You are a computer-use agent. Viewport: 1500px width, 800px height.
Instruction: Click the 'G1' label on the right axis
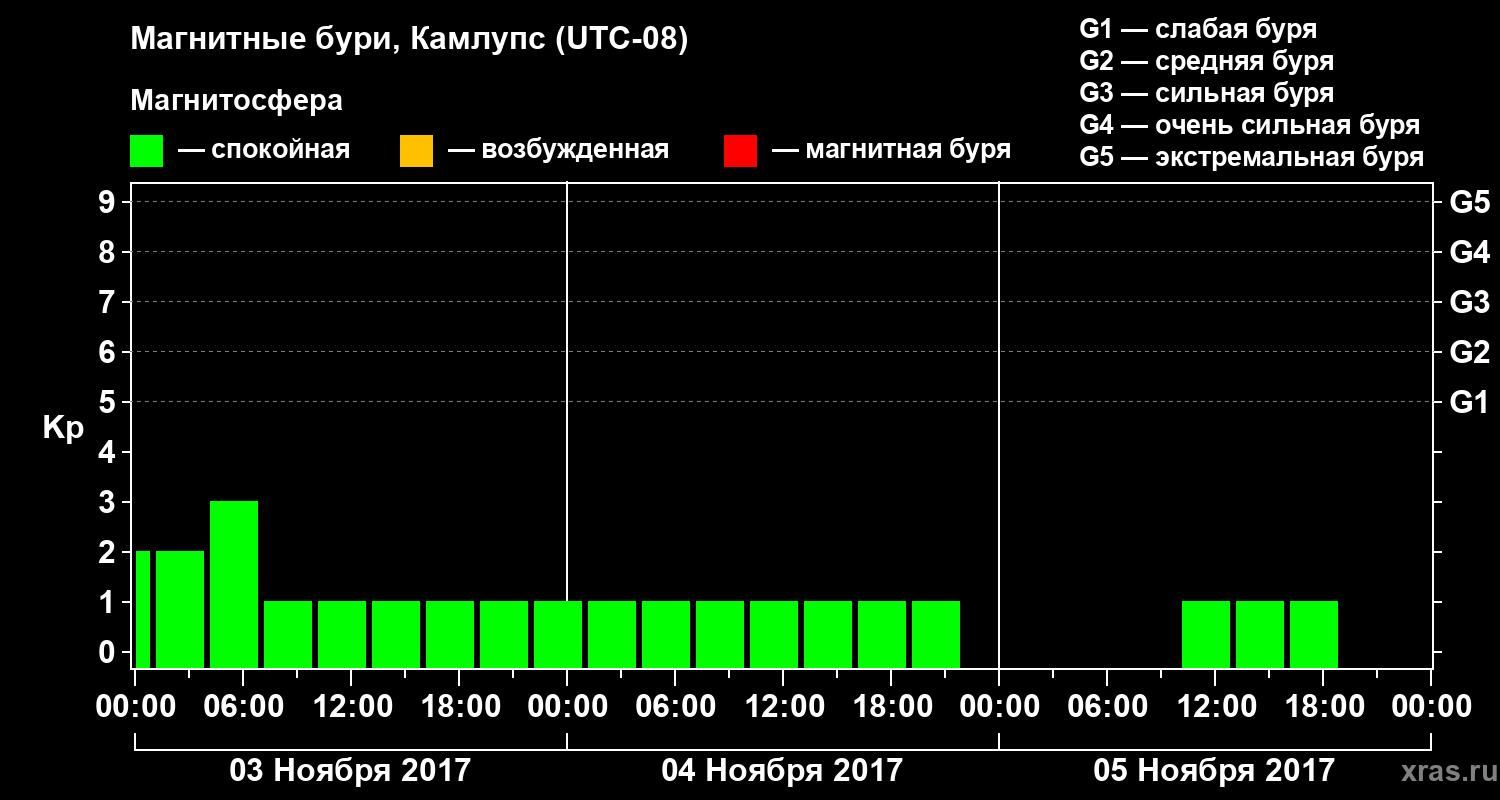[x=1470, y=402]
